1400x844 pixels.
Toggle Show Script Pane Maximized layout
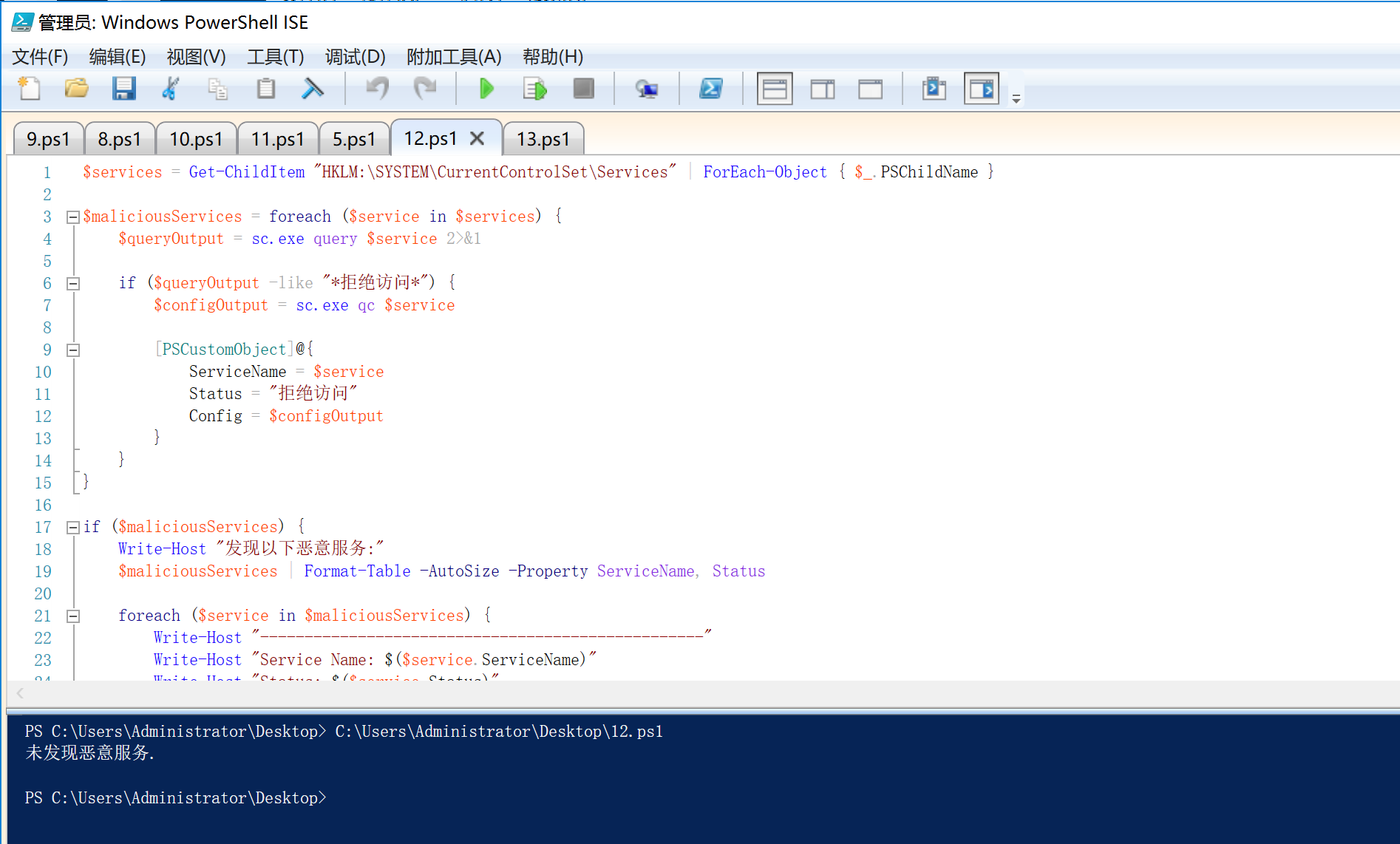click(870, 89)
